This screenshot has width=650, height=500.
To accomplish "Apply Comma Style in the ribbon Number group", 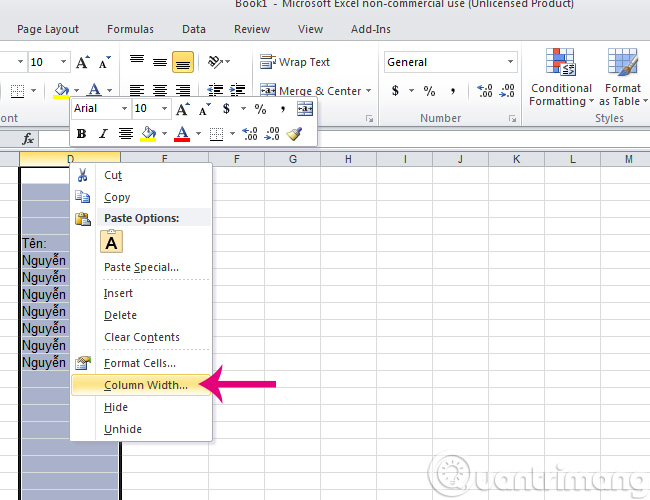I will coord(453,90).
